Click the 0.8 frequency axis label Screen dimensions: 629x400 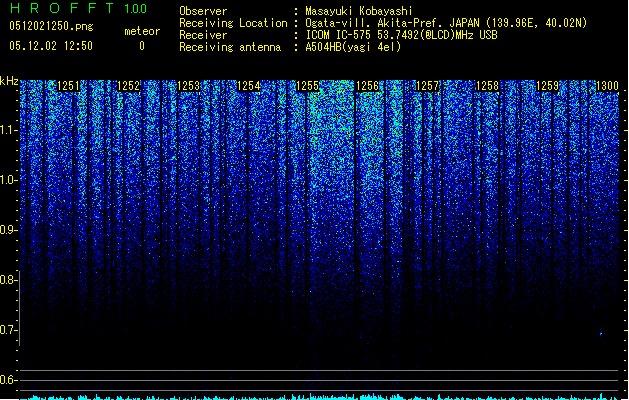(9, 280)
